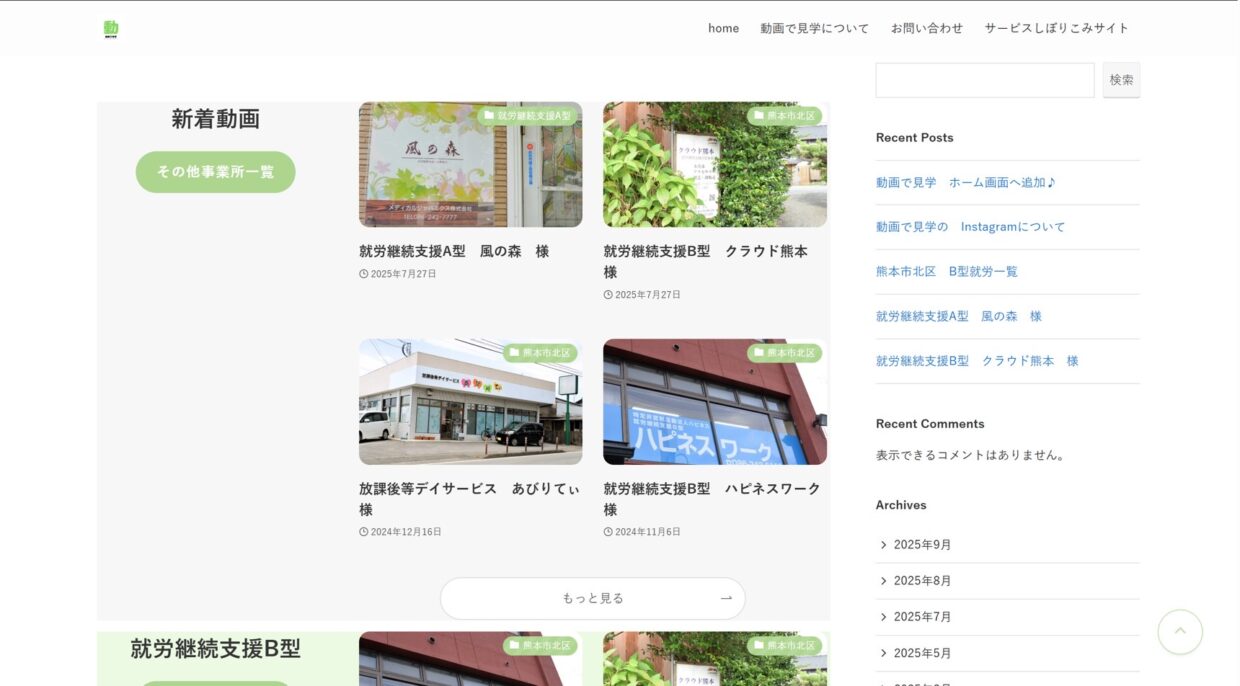Go to the home menu item
Screen dimensions: 1240x686
coord(723,28)
